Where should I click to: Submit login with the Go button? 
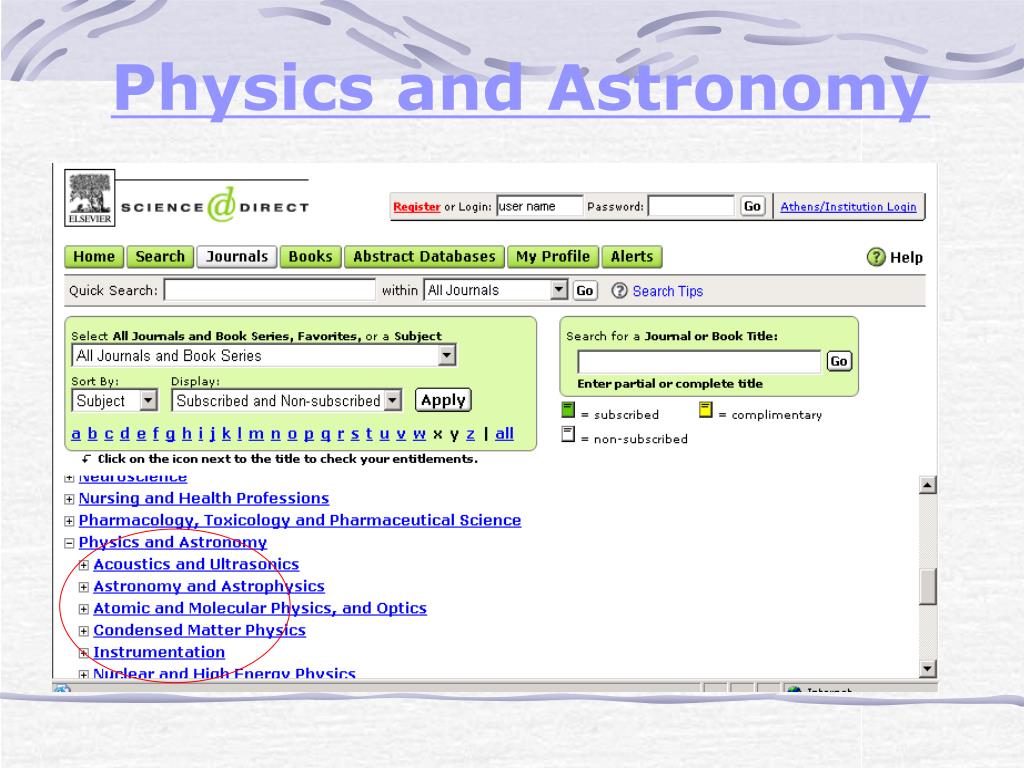click(752, 206)
